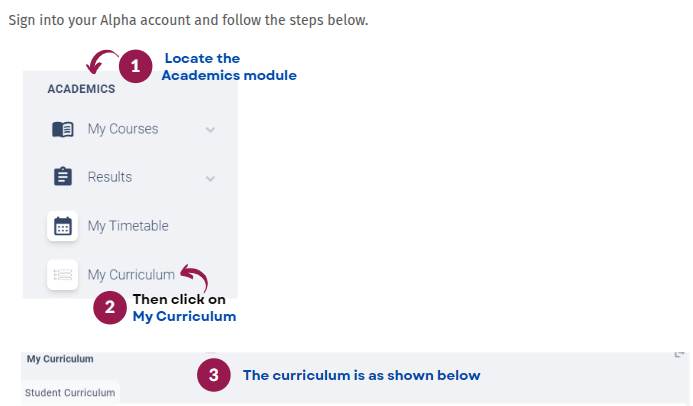Click the My Timetable calendar icon

click(x=63, y=226)
